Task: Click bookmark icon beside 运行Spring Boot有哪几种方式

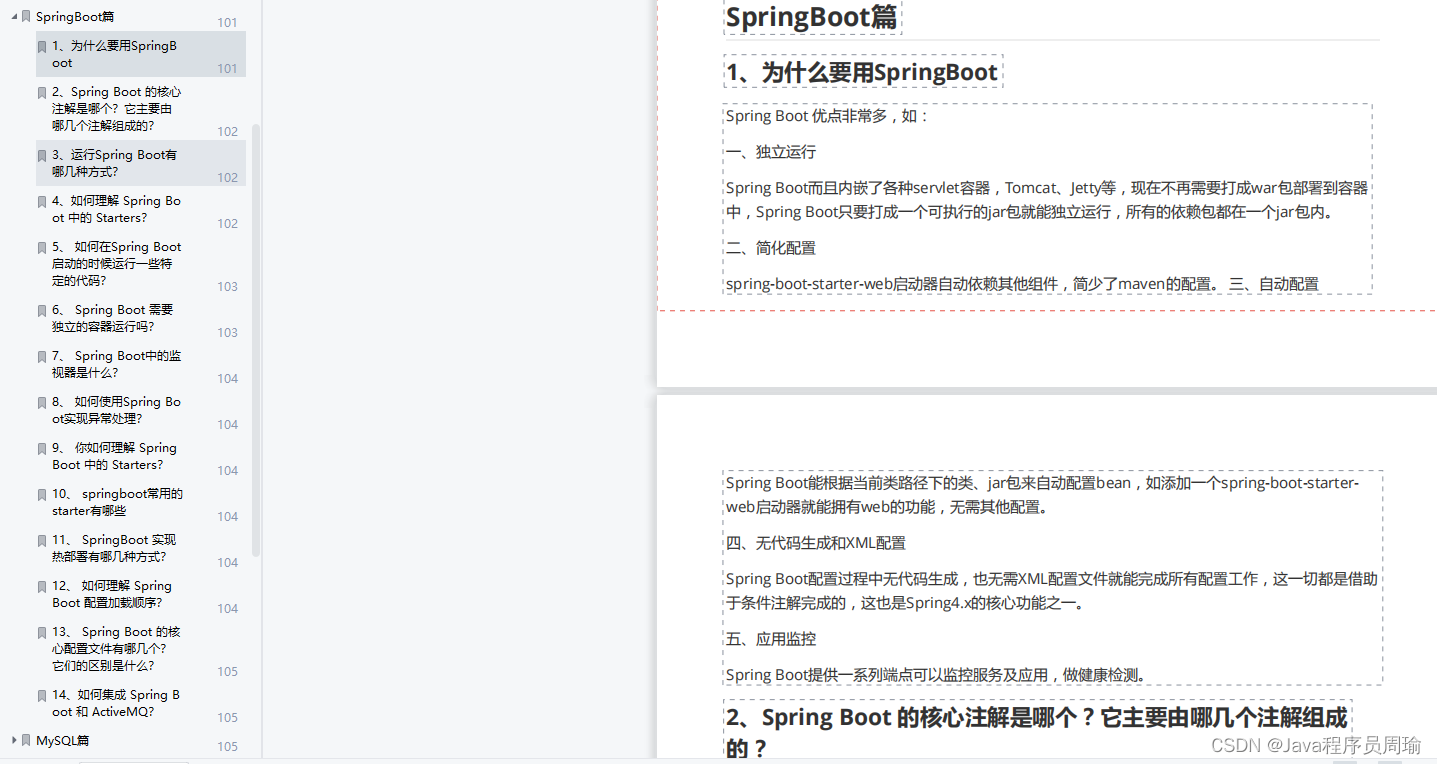Action: point(42,156)
